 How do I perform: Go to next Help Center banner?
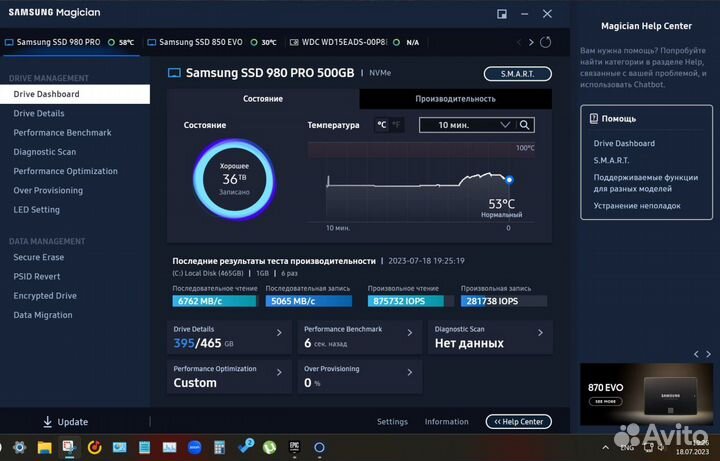click(x=709, y=354)
